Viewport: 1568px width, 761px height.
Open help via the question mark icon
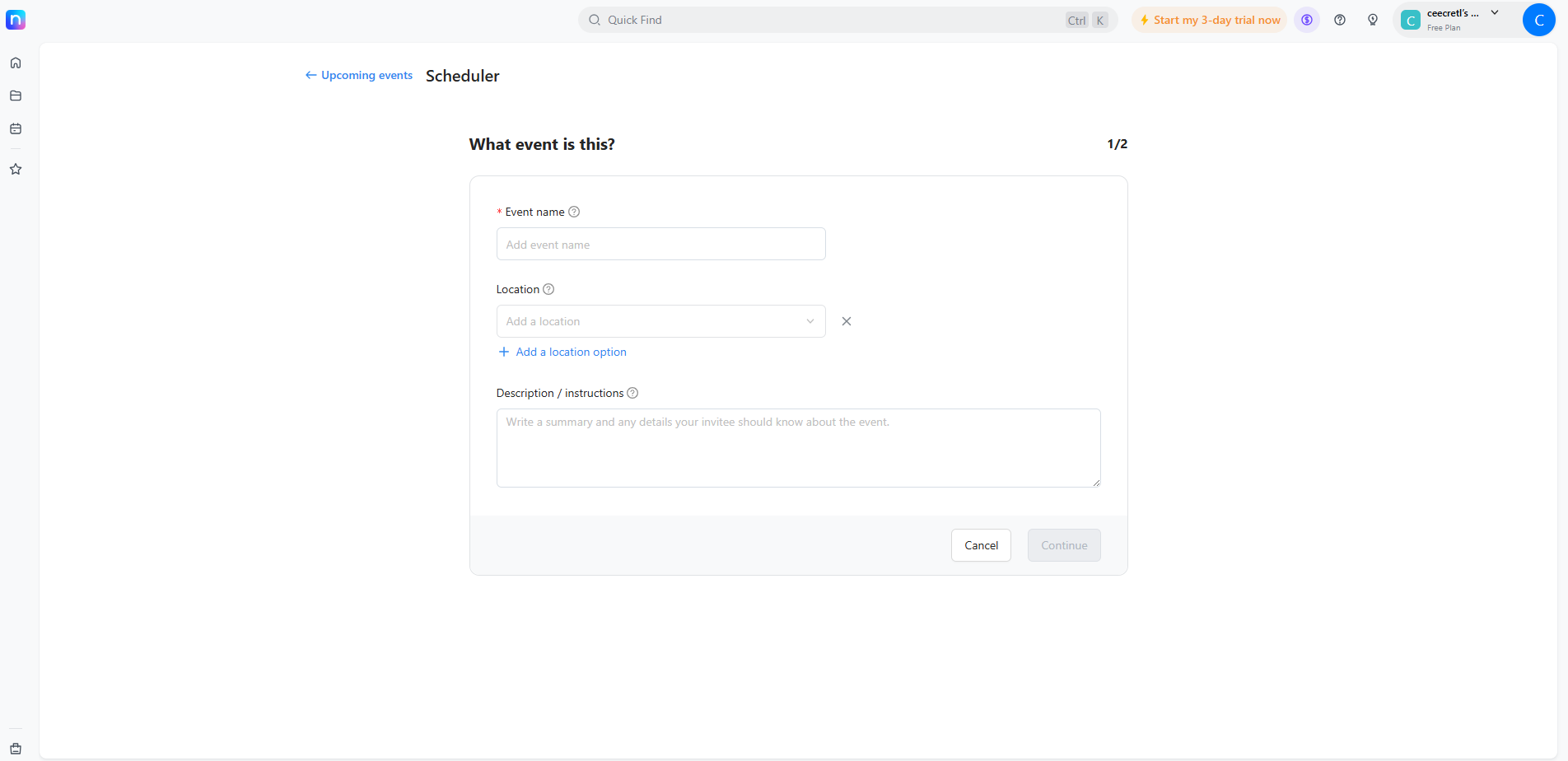coord(1339,19)
